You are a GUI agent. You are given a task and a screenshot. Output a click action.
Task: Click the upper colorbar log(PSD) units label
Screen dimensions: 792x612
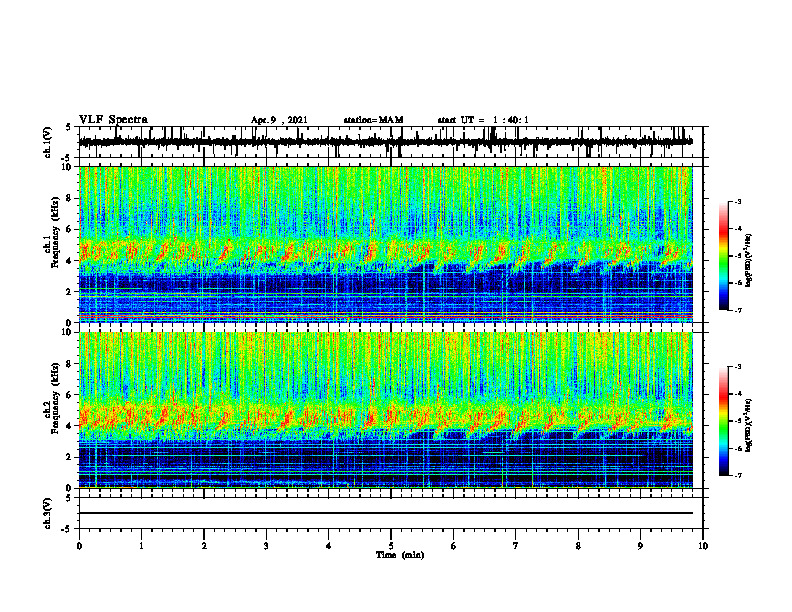click(750, 261)
